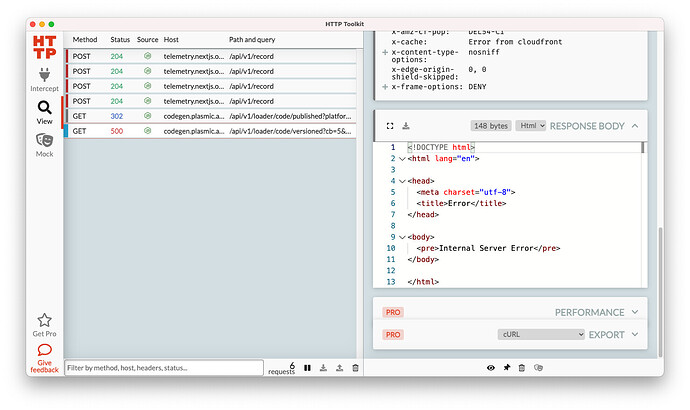Viewport: 690px width, 410px height.
Task: Delete this exchange with the details trash icon
Action: [521, 368]
